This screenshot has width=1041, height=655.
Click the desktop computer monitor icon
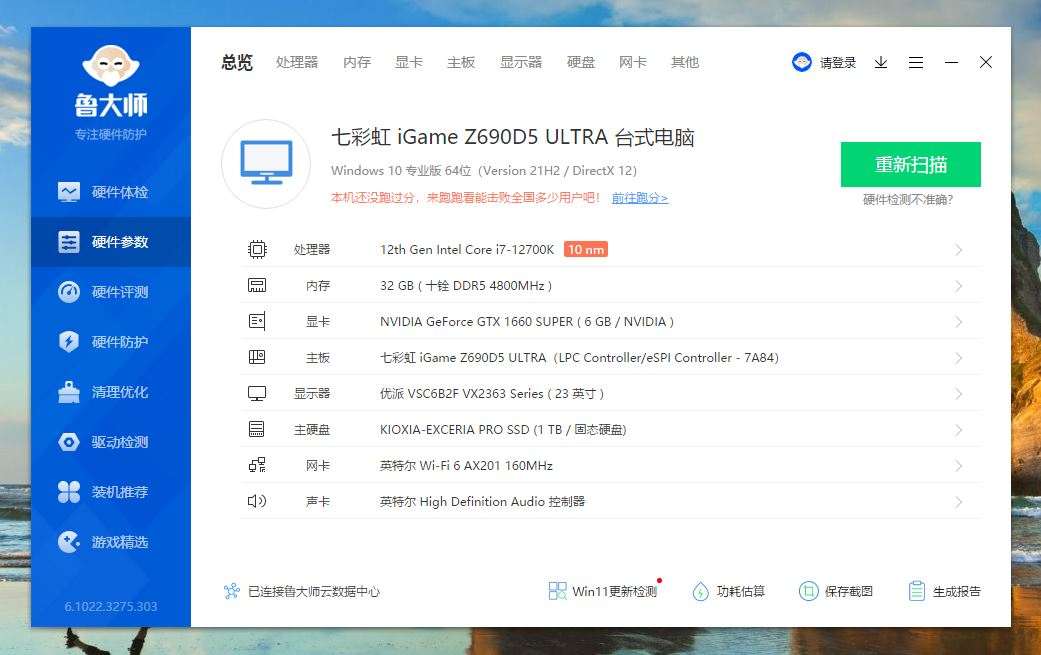(x=266, y=163)
